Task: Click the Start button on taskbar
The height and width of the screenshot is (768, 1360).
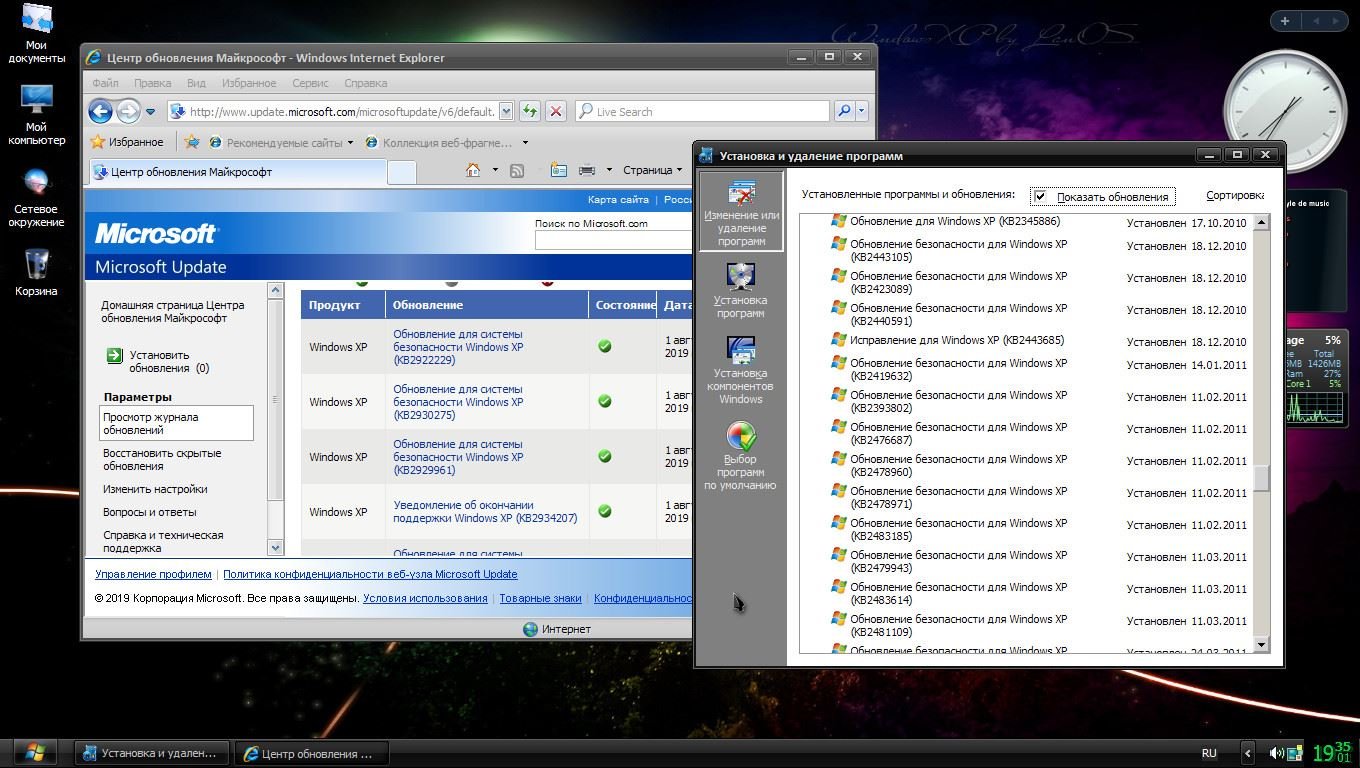Action: (x=35, y=752)
